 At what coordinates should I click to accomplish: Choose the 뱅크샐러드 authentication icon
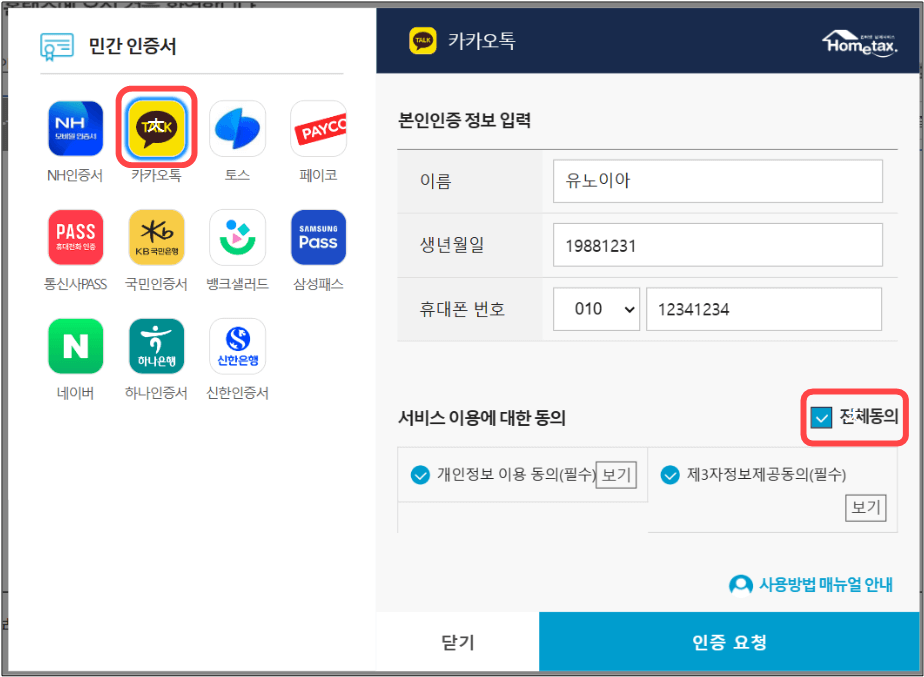click(x=237, y=237)
